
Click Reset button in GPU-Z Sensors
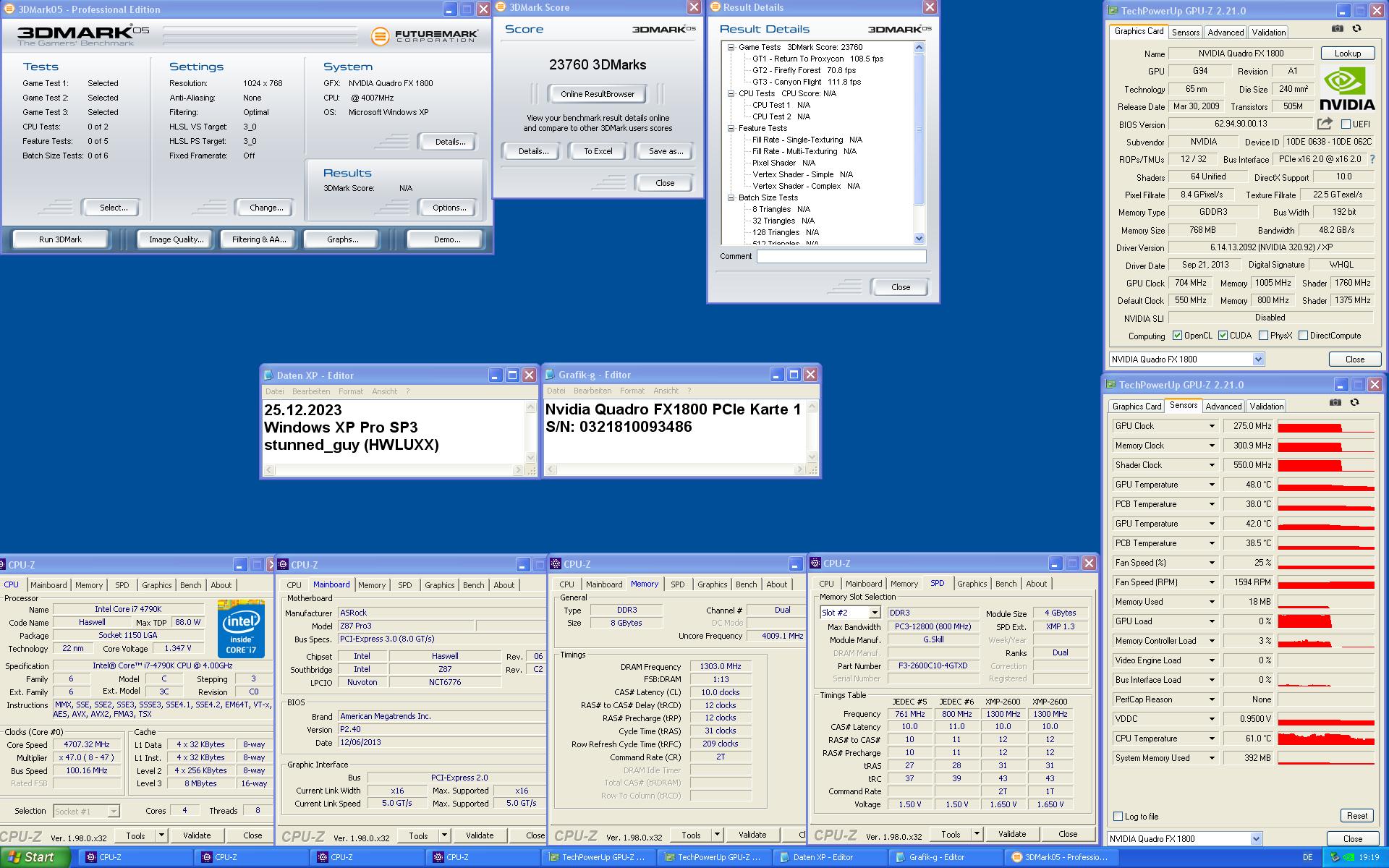pyautogui.click(x=1356, y=816)
